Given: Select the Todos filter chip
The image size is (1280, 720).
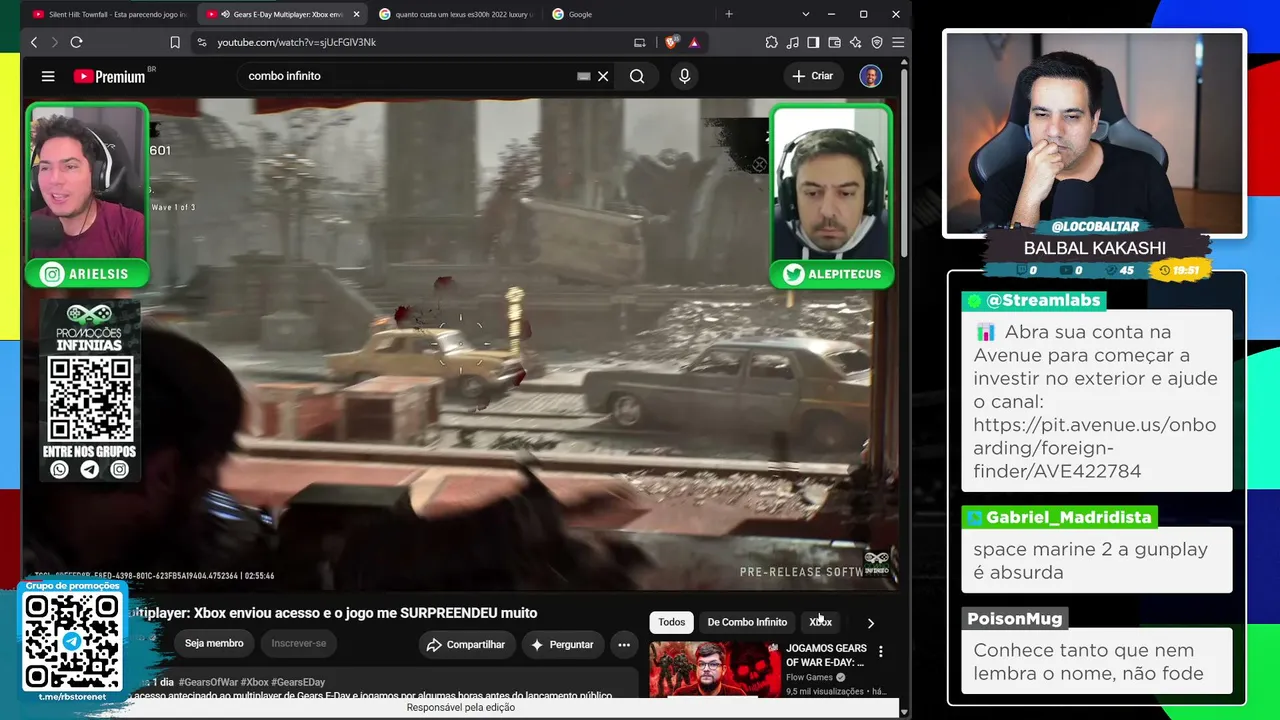Looking at the screenshot, I should [x=672, y=622].
